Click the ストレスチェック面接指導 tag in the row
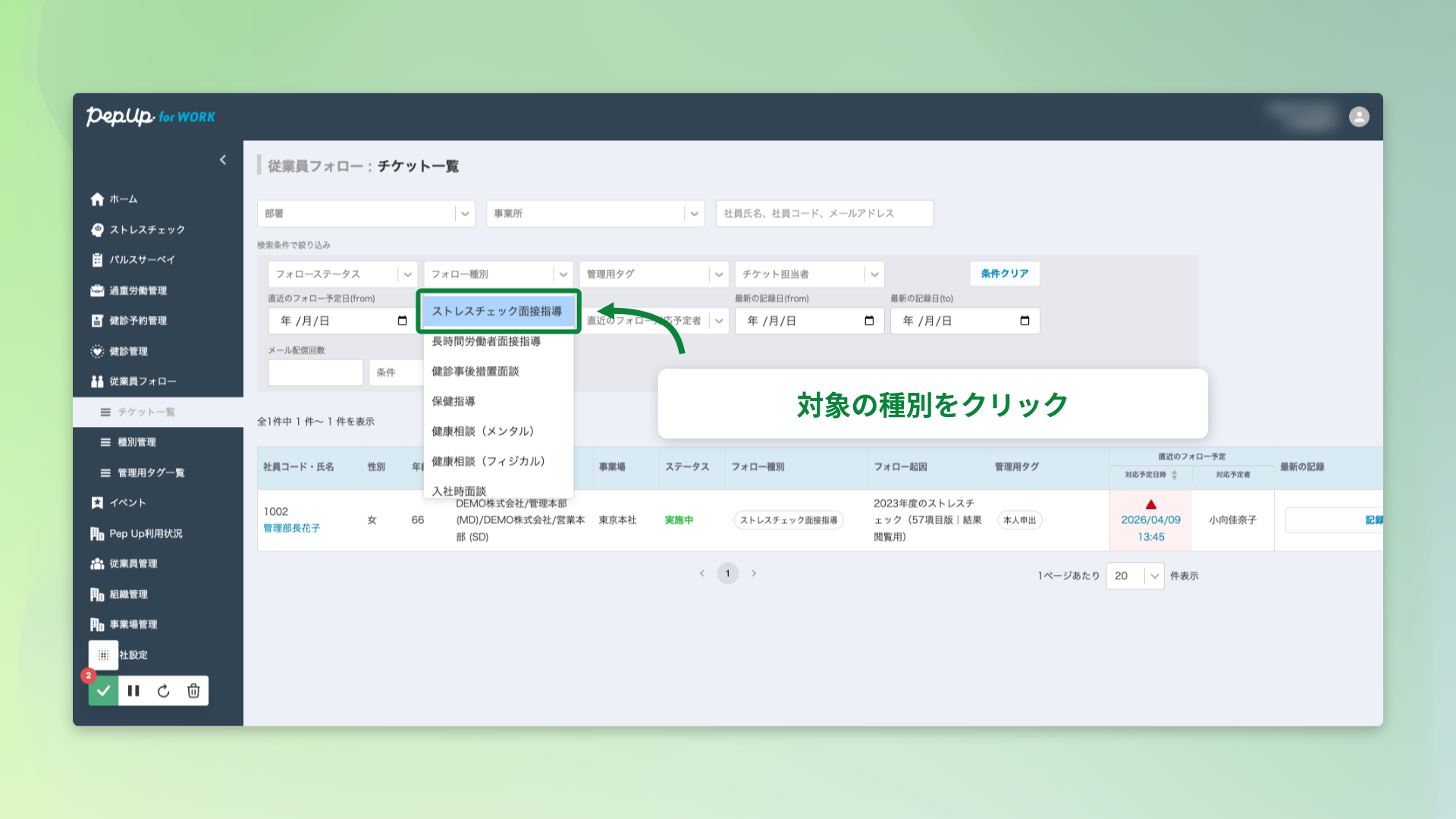The width and height of the screenshot is (1456, 819). pyautogui.click(x=789, y=520)
